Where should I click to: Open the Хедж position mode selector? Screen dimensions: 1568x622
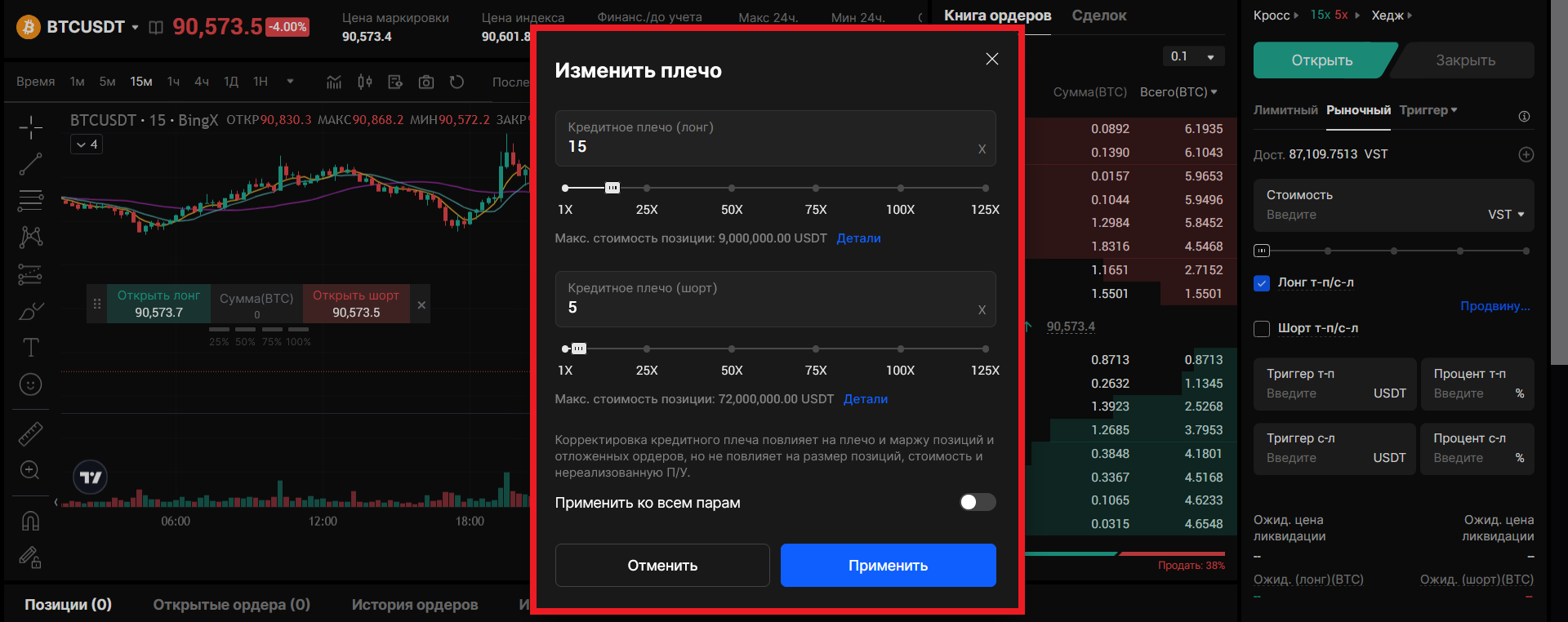[x=1392, y=16]
